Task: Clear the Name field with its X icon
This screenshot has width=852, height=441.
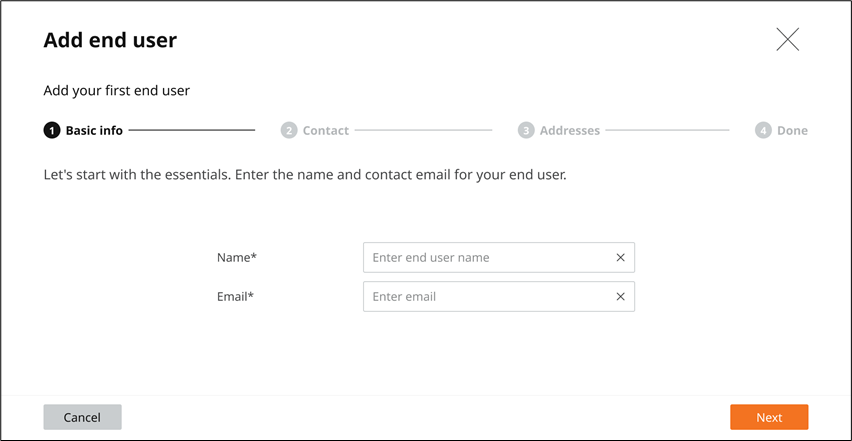Action: (620, 258)
